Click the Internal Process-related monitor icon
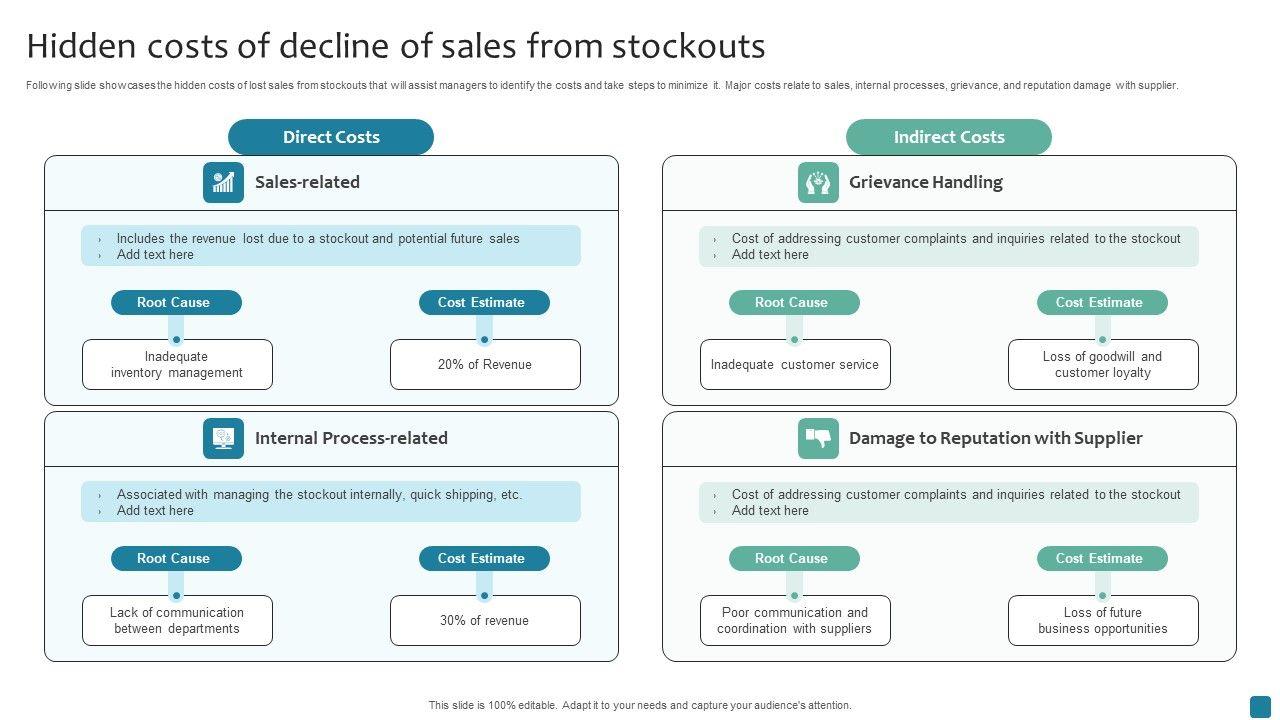The width and height of the screenshot is (1280, 720). (x=223, y=438)
